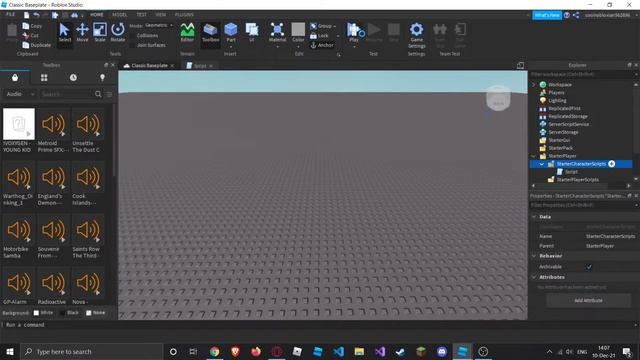Select Lighting in the Explorer
Screen dimensions: 640x360
557,100
